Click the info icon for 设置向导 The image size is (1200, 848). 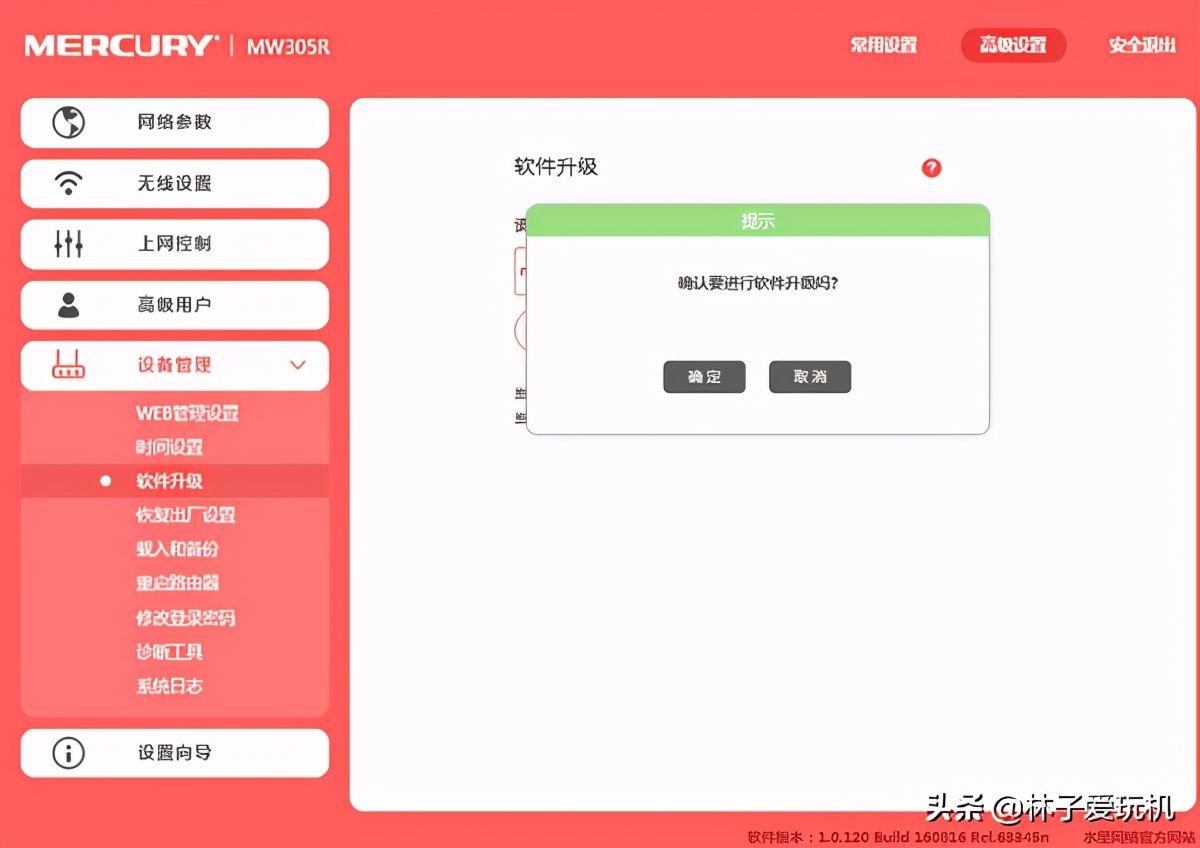(69, 753)
